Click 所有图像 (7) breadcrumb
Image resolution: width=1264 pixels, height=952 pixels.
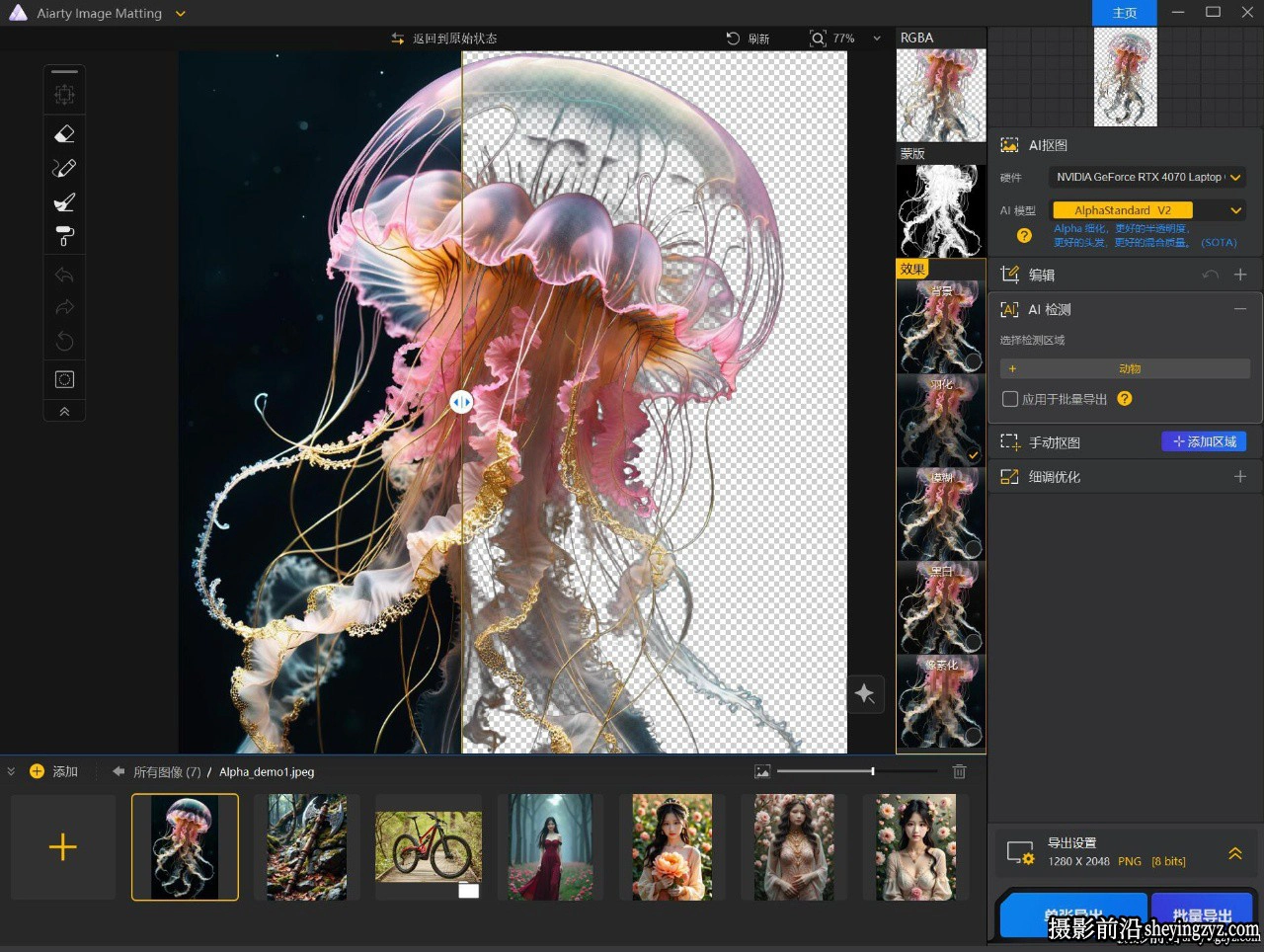click(167, 772)
